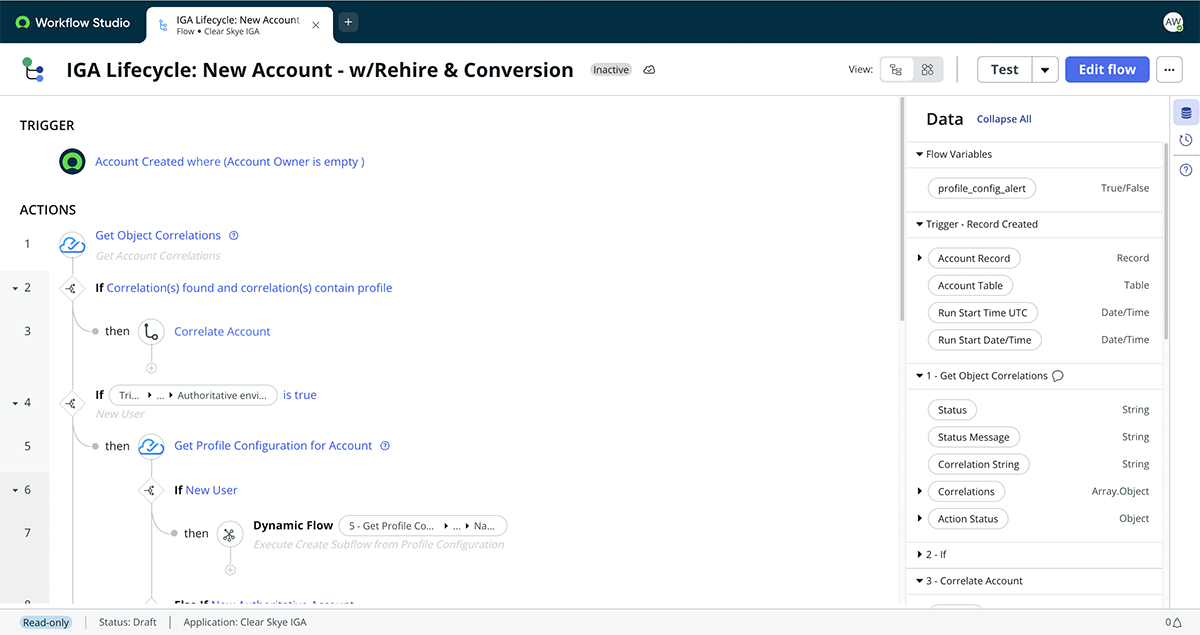
Task: Expand the 2 - If section
Action: click(x=919, y=554)
